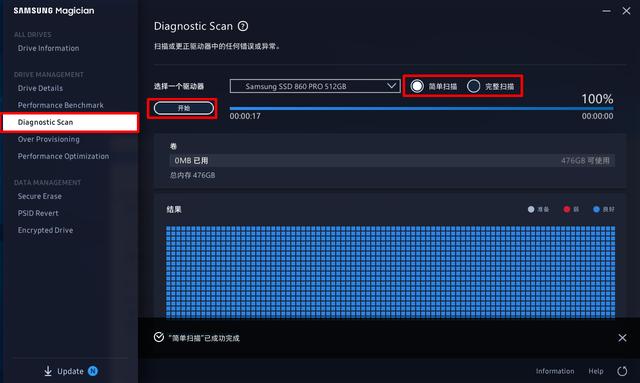Go to Performance Benchmark
This screenshot has height=383, width=640.
61,105
